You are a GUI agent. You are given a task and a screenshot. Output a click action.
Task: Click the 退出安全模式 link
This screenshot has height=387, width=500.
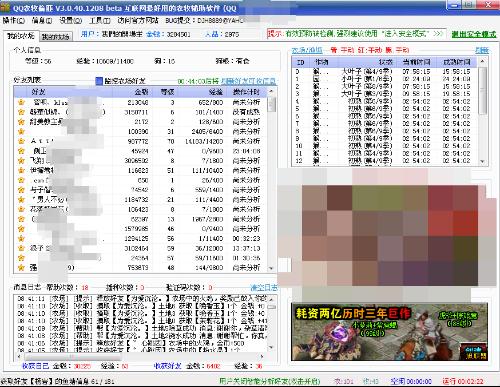pos(474,34)
